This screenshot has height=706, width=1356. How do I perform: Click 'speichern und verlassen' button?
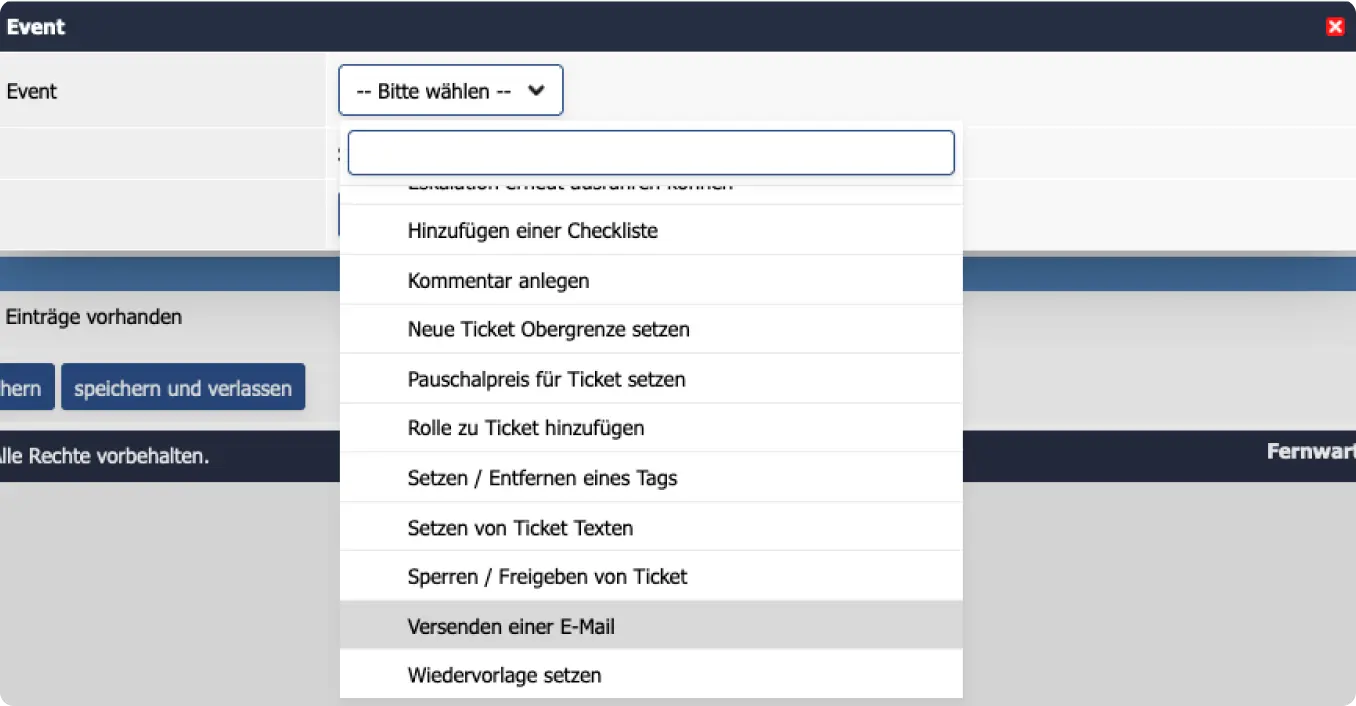(183, 388)
